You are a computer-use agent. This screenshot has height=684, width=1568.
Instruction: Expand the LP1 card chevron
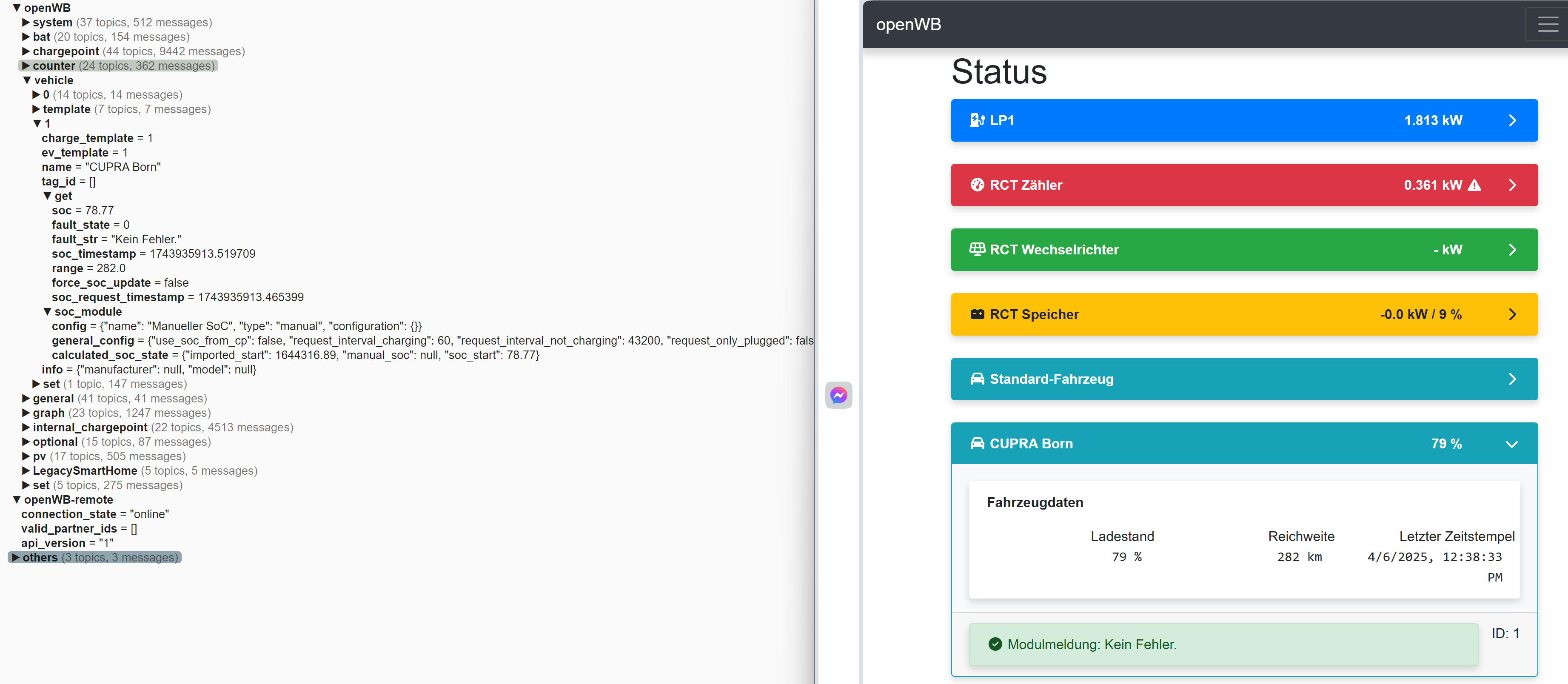click(1512, 120)
